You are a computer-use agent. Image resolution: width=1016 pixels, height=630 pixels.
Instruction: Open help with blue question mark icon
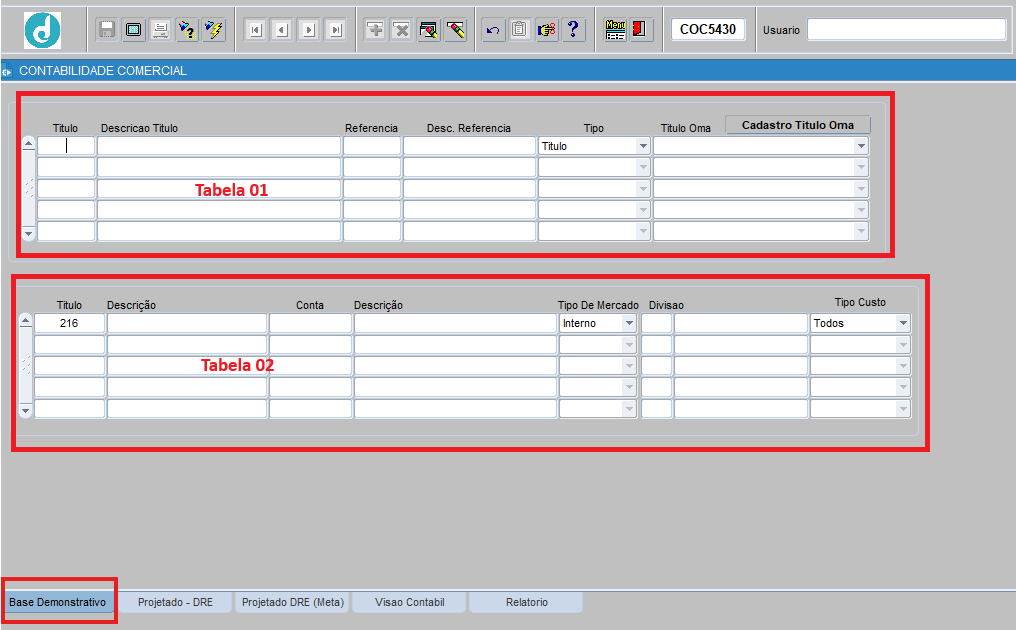573,30
